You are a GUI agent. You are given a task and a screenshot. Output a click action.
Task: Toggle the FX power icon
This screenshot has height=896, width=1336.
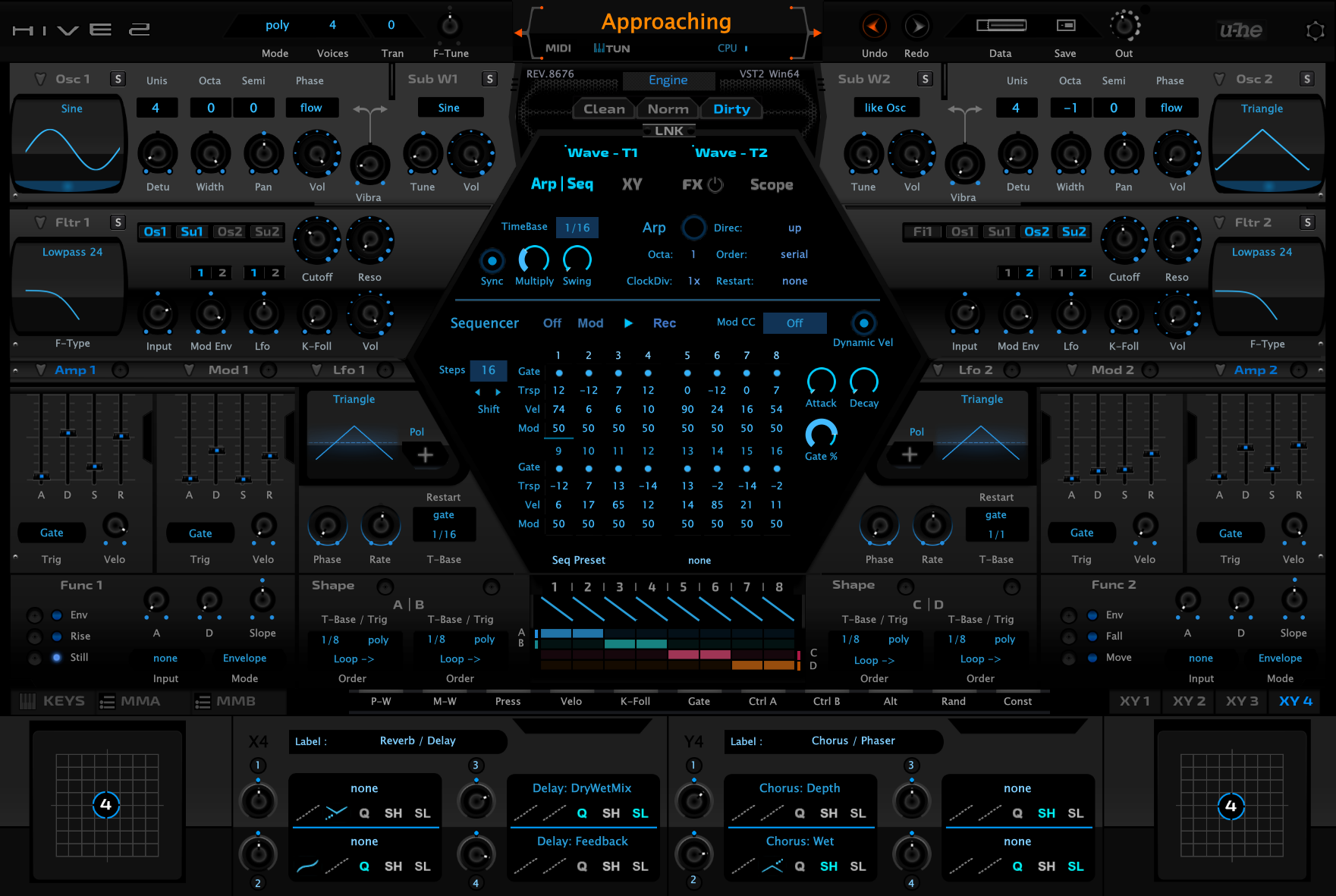tap(715, 184)
